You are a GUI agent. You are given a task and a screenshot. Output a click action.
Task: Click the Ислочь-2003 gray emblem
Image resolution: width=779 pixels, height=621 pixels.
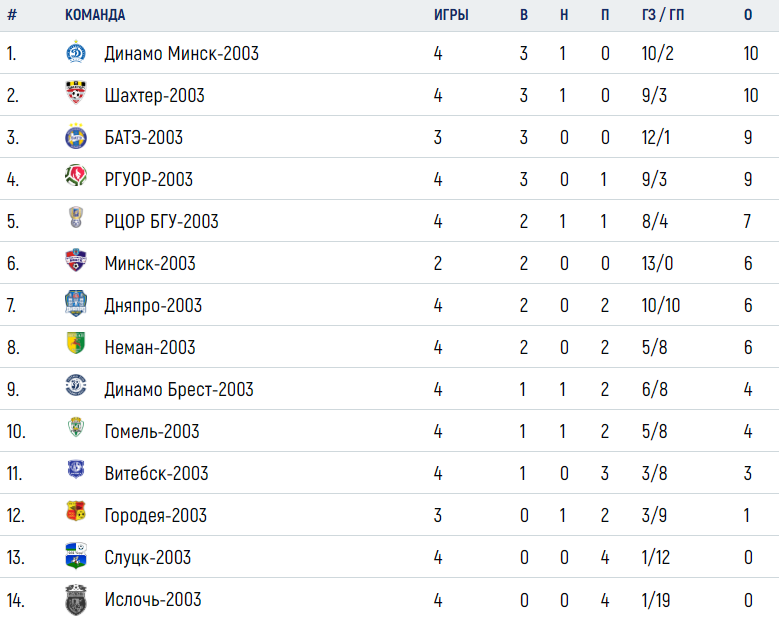[76, 600]
